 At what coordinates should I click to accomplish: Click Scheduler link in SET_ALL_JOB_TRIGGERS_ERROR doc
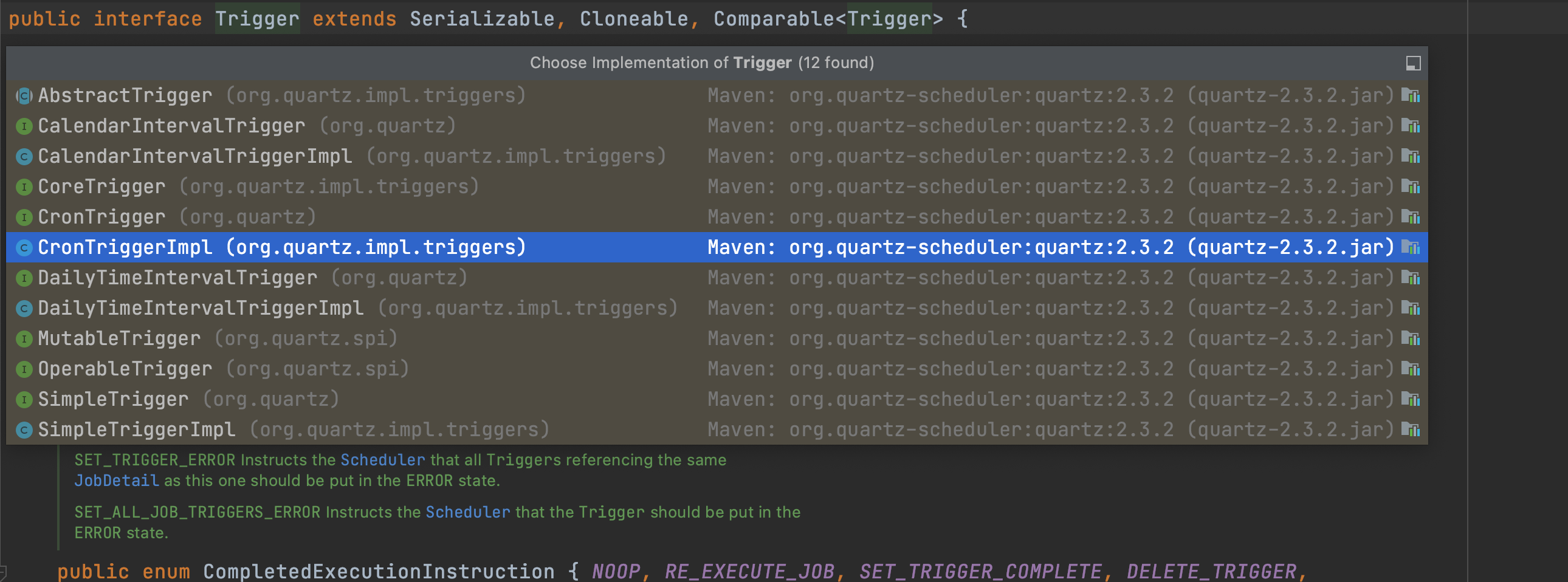(x=467, y=513)
